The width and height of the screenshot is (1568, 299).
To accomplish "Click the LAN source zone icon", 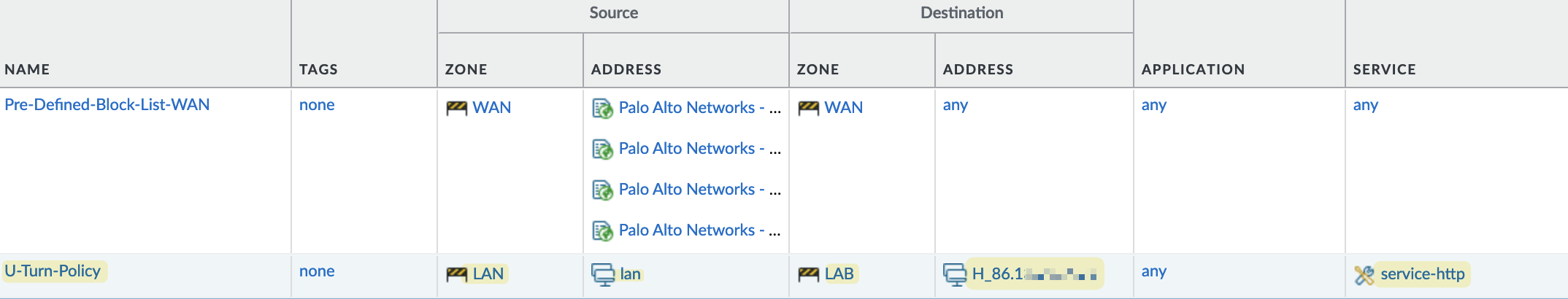I will [x=456, y=274].
